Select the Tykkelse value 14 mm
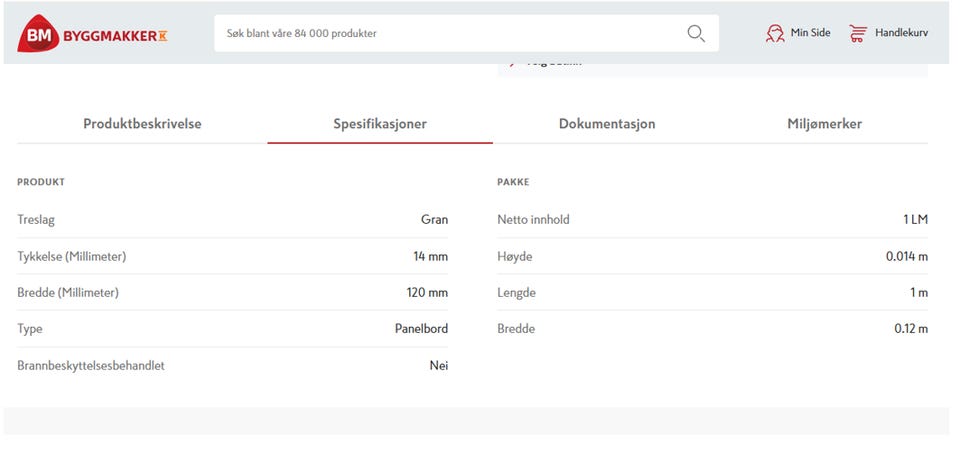The height and width of the screenshot is (454, 960). pyautogui.click(x=430, y=257)
